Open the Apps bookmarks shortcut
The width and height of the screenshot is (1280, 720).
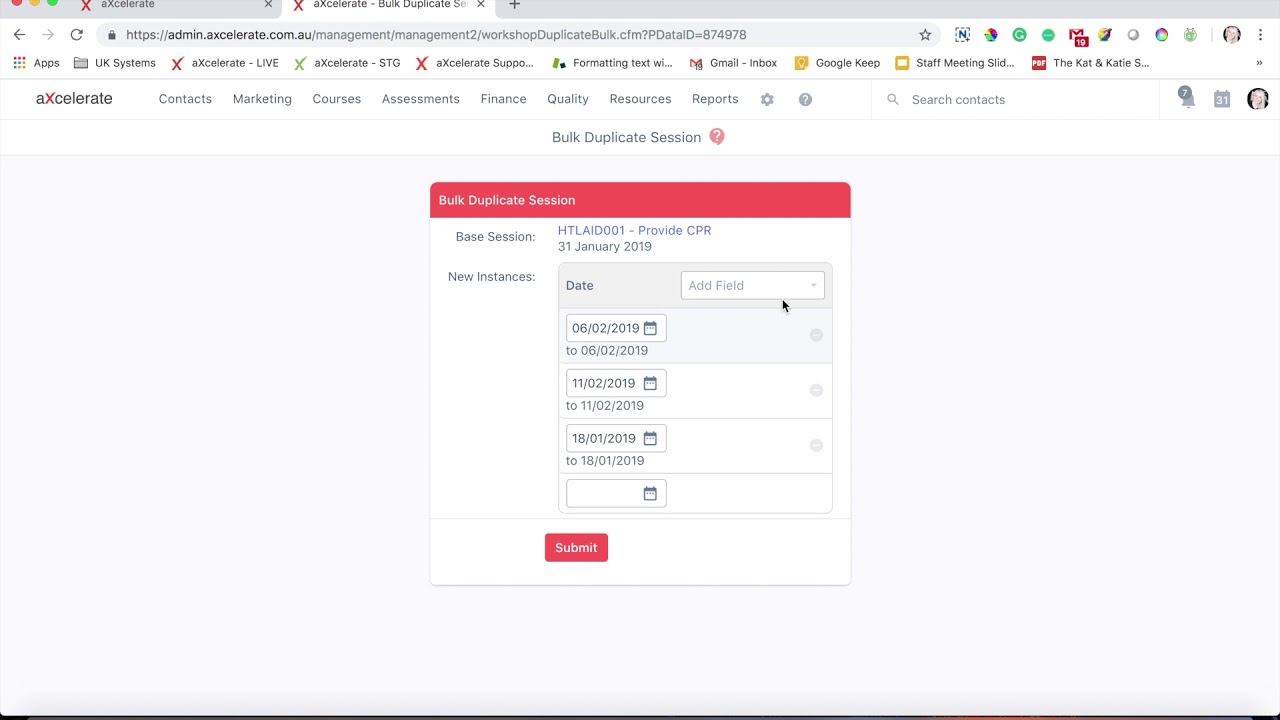36,63
